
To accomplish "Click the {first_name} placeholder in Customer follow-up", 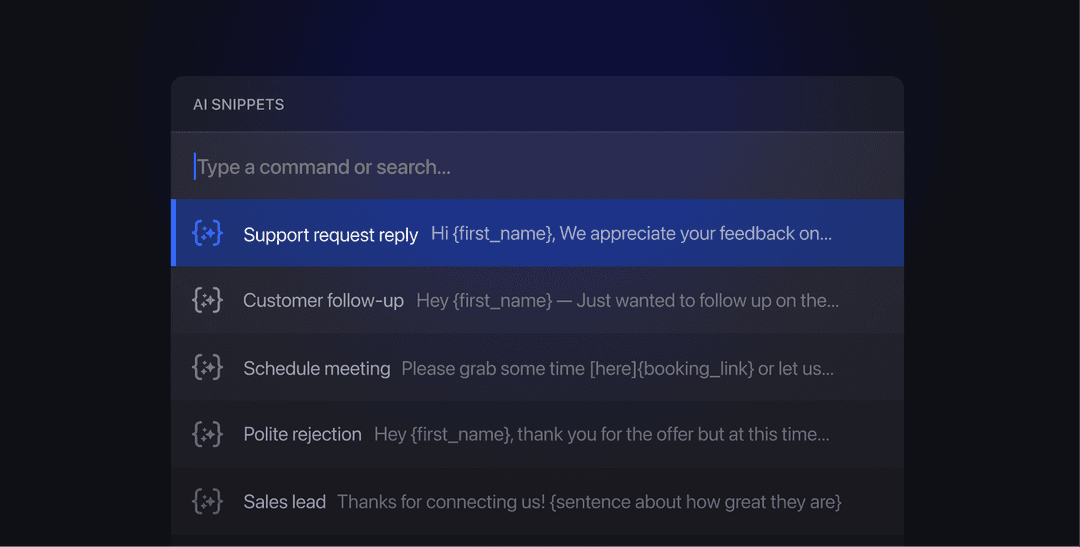I will pos(501,300).
